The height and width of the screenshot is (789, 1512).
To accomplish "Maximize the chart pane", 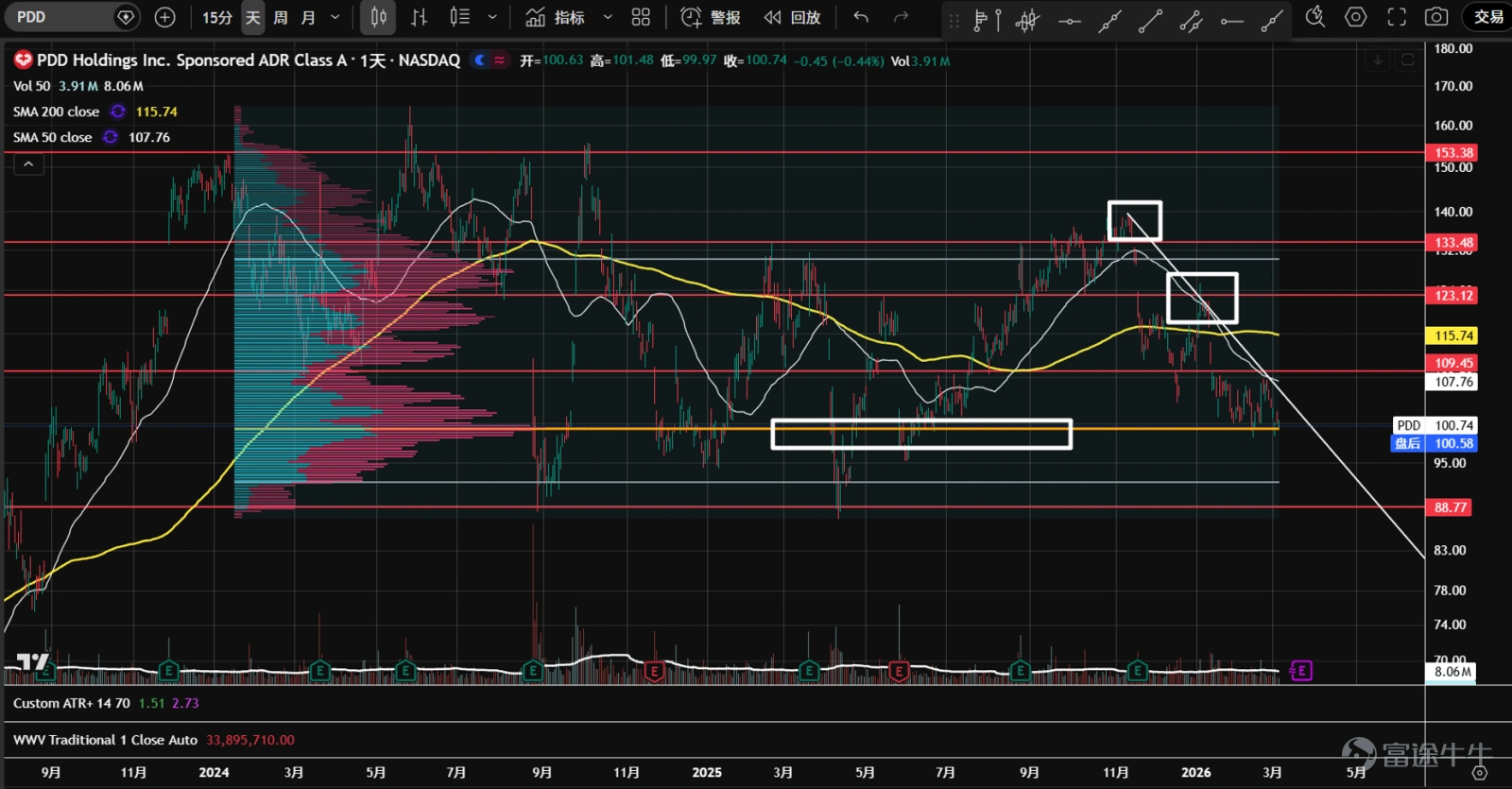I will click(x=1407, y=60).
